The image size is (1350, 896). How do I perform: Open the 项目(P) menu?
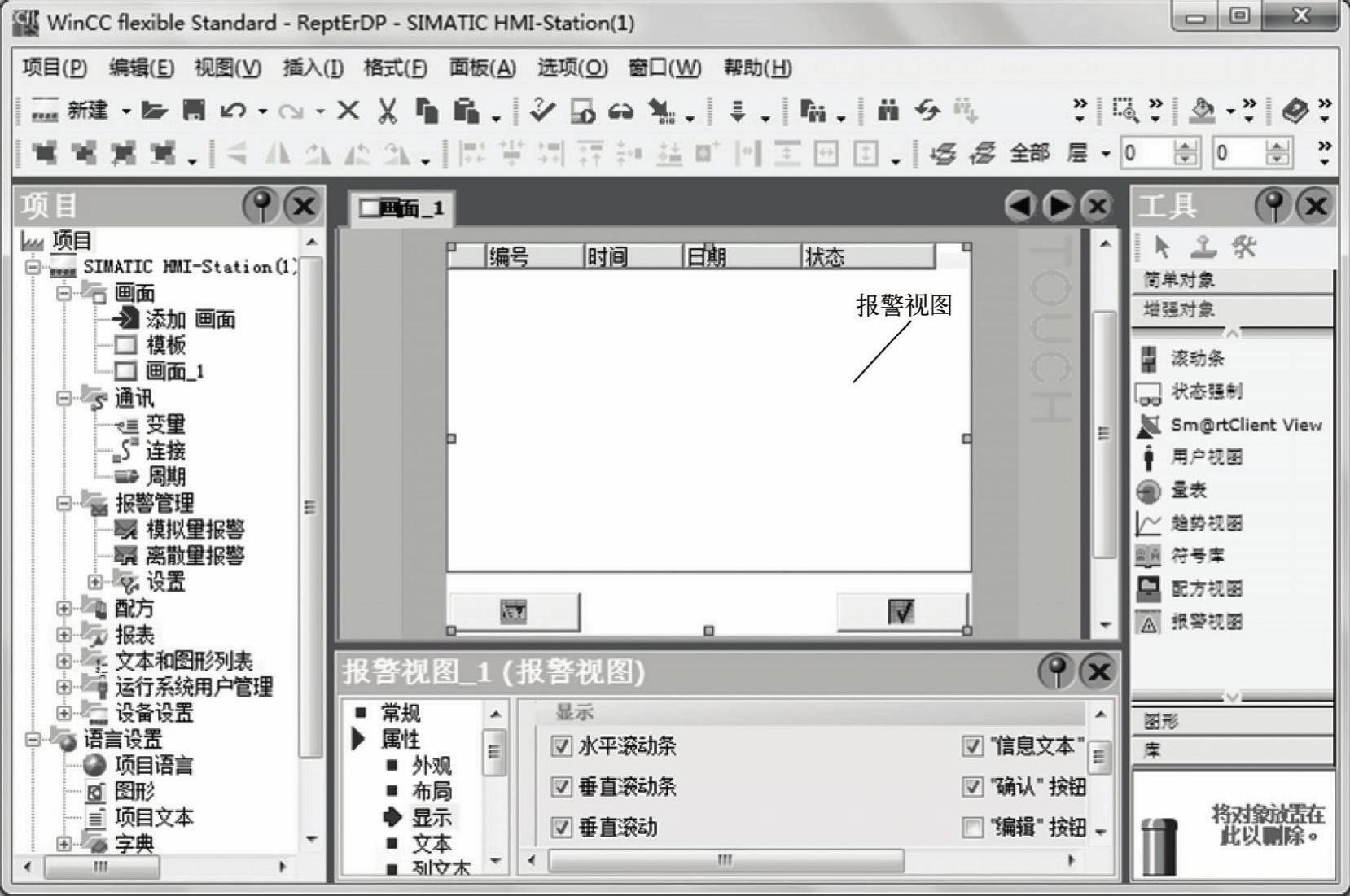click(x=55, y=68)
